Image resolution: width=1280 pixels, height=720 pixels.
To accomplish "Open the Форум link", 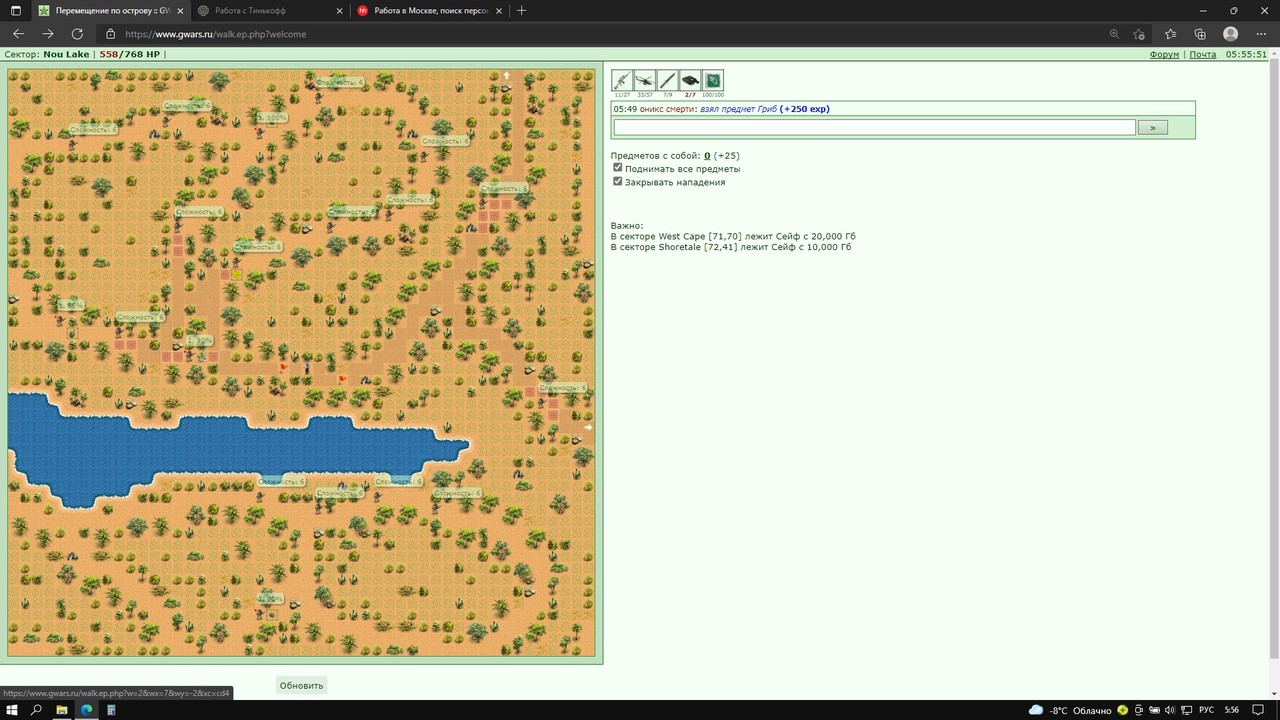I will click(x=1164, y=54).
